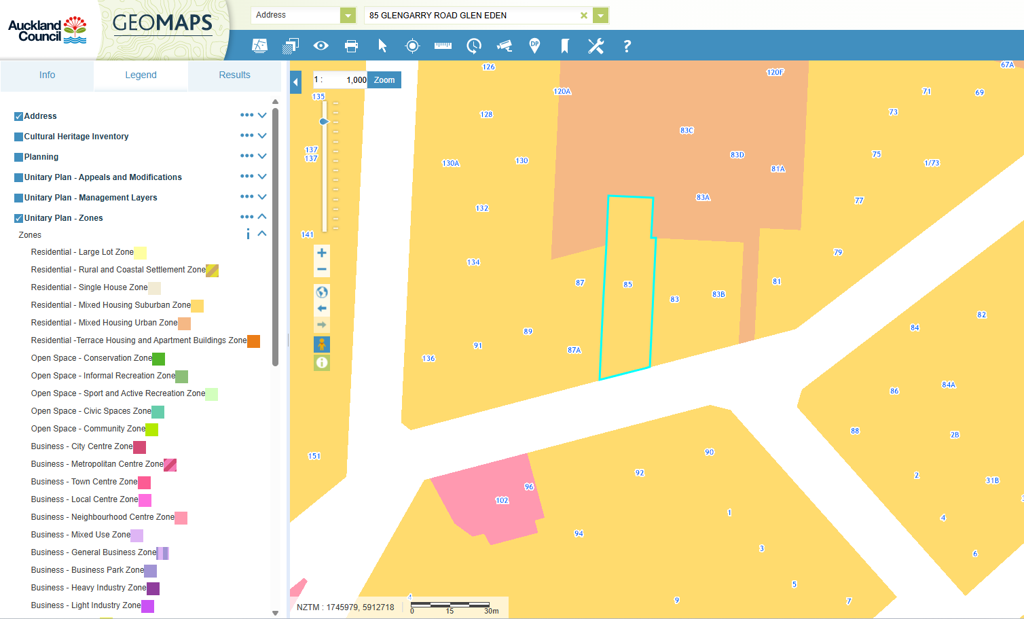Click the printer icon in the toolbar
This screenshot has height=619, width=1024.
(351, 46)
